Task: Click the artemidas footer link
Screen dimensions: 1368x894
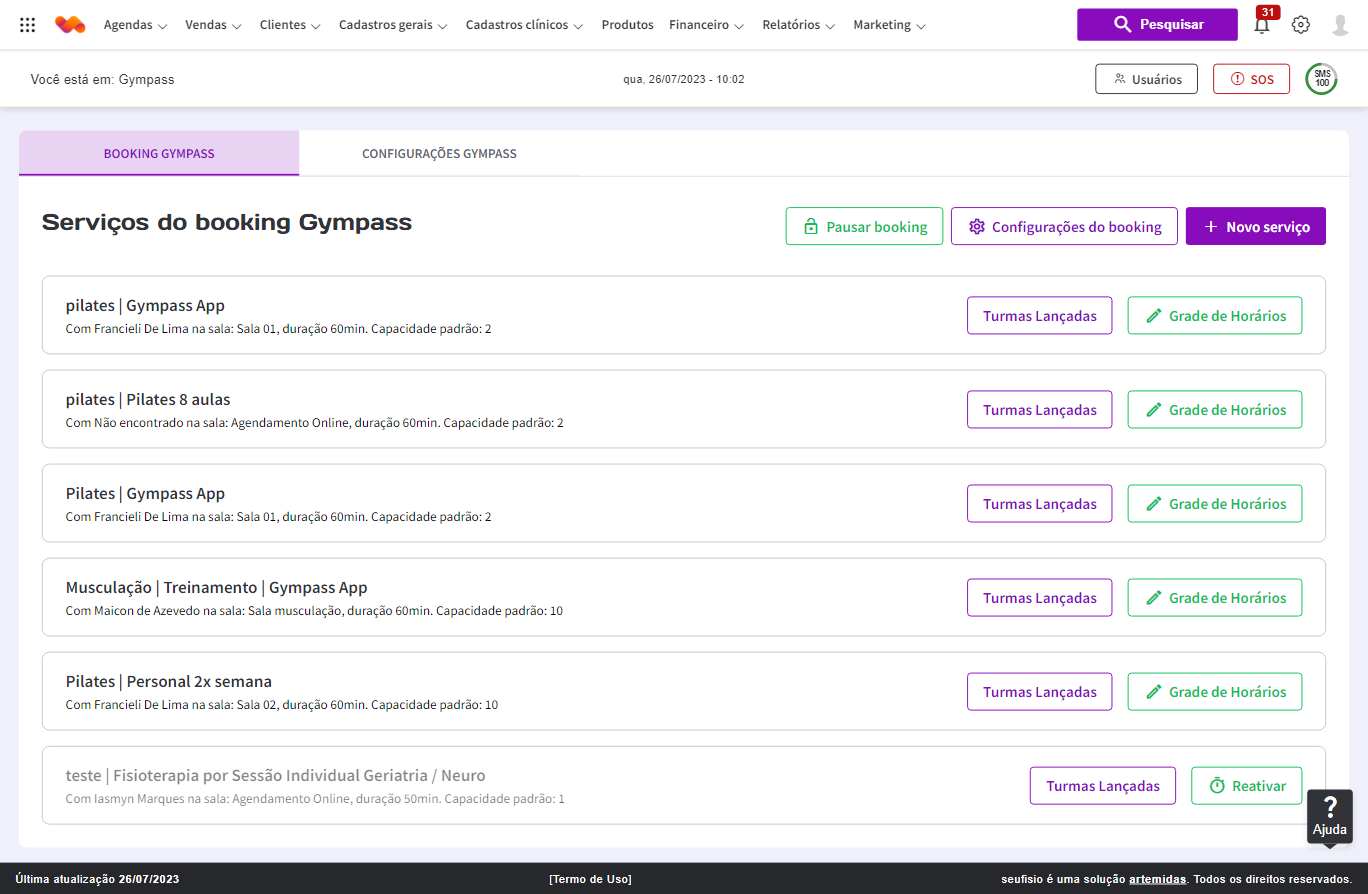Action: pos(1157,879)
